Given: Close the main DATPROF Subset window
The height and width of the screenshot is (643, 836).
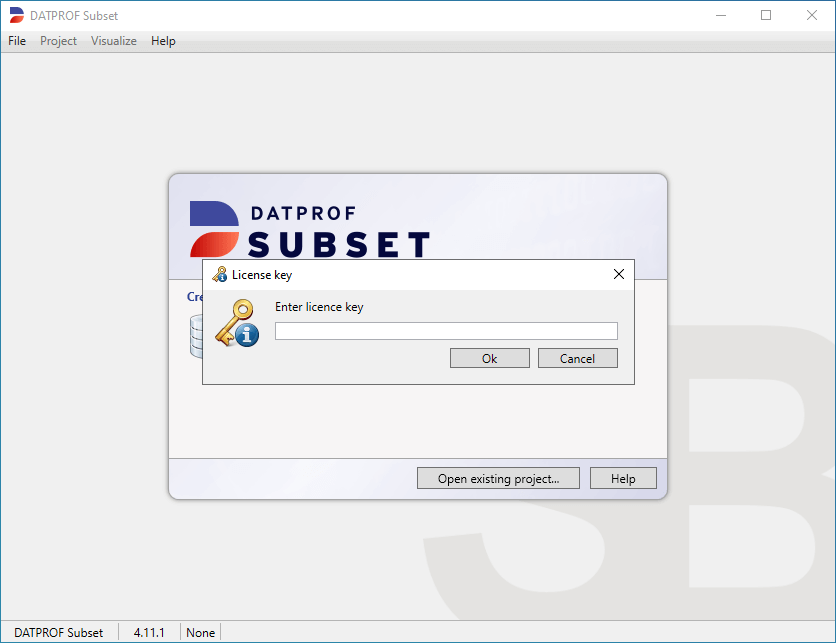Looking at the screenshot, I should coord(812,15).
